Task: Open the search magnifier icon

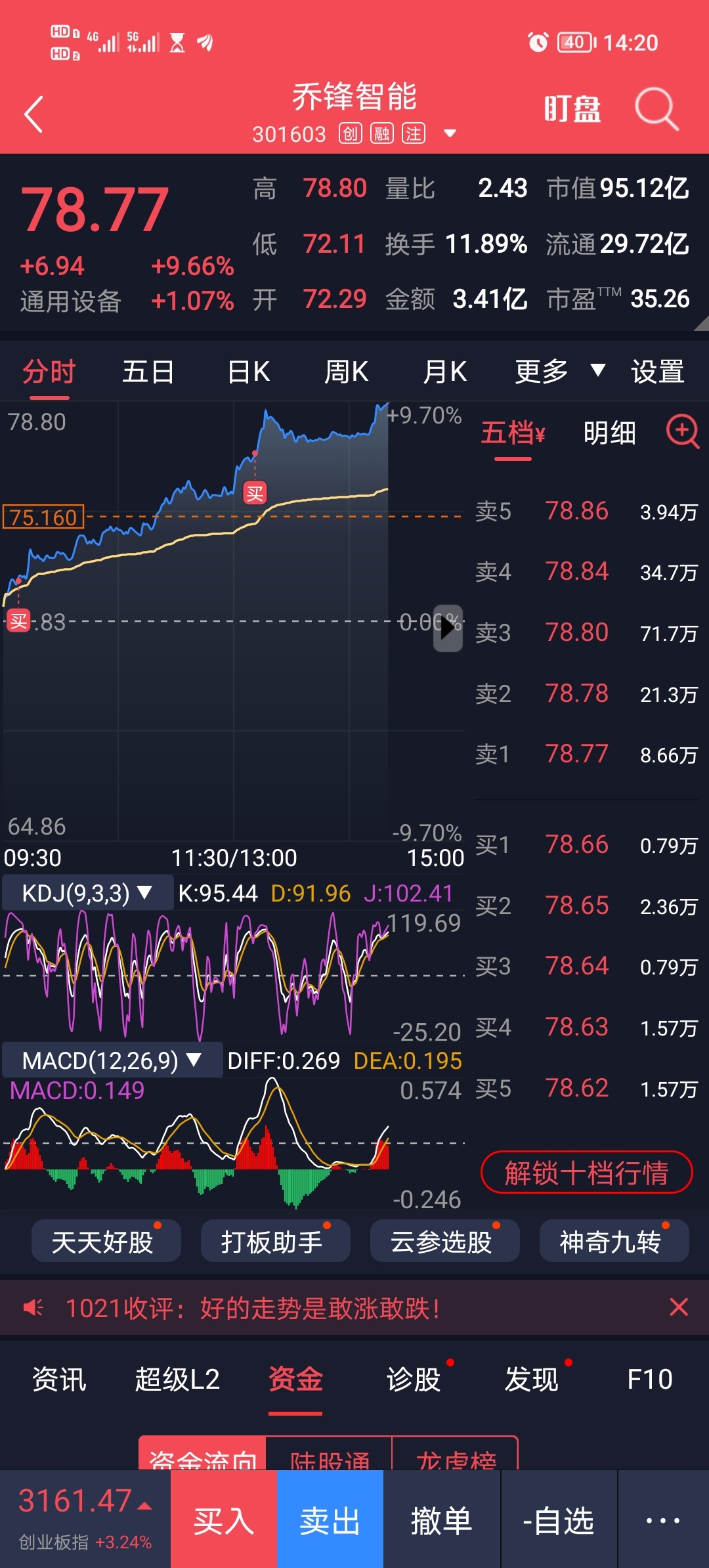Action: tap(656, 108)
